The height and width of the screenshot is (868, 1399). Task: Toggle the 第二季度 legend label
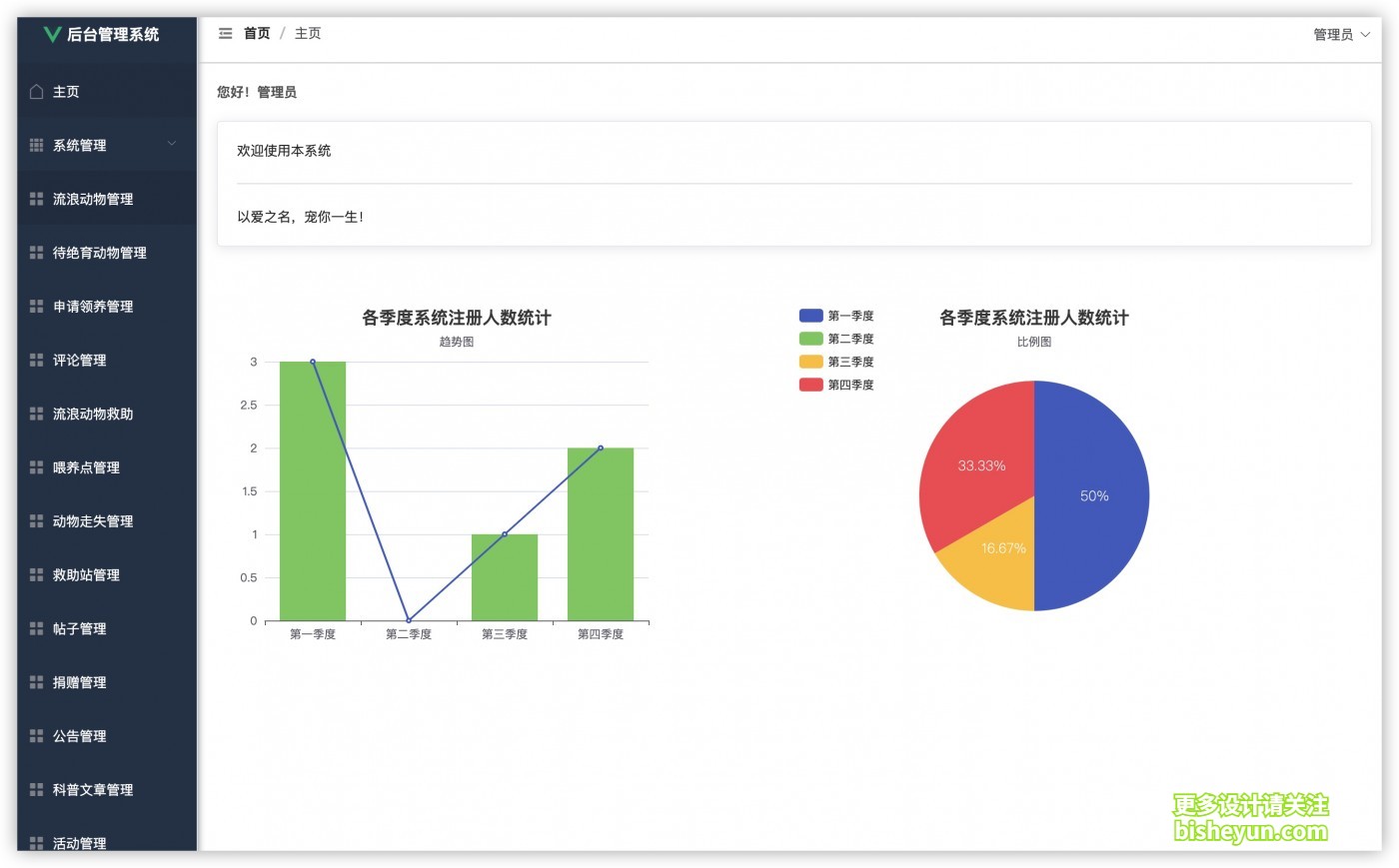click(850, 339)
